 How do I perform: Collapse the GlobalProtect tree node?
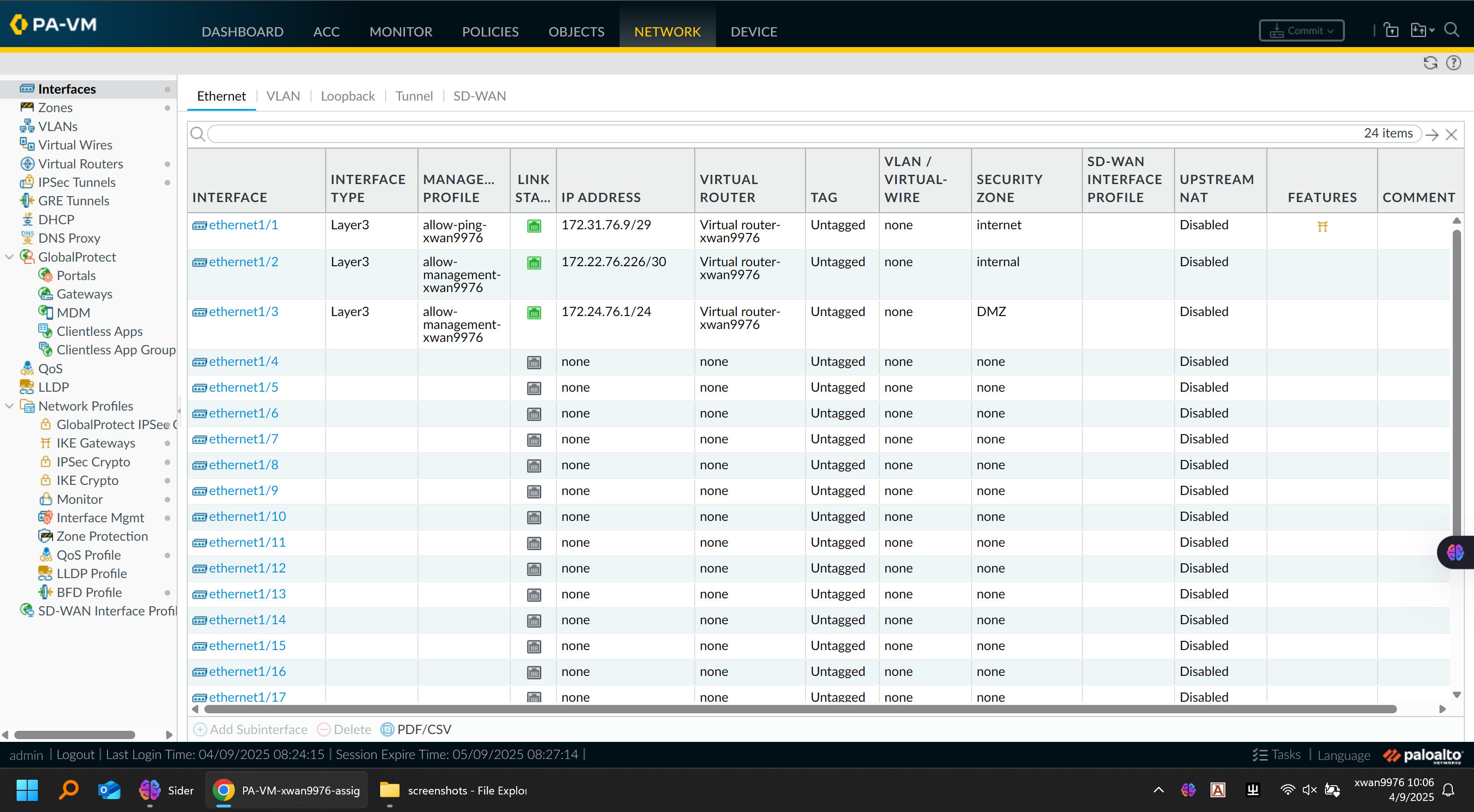pyautogui.click(x=9, y=257)
